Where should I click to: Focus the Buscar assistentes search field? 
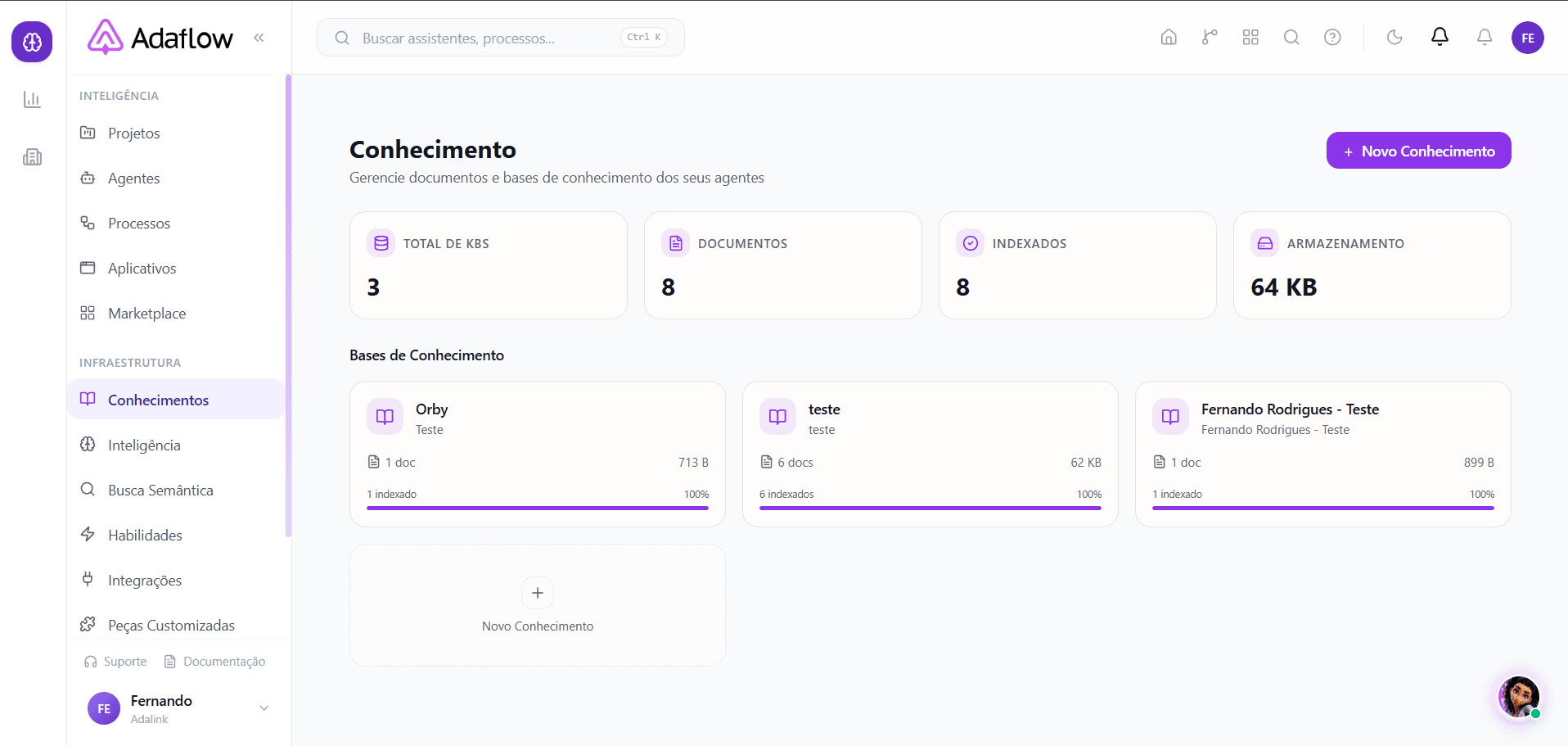point(500,38)
